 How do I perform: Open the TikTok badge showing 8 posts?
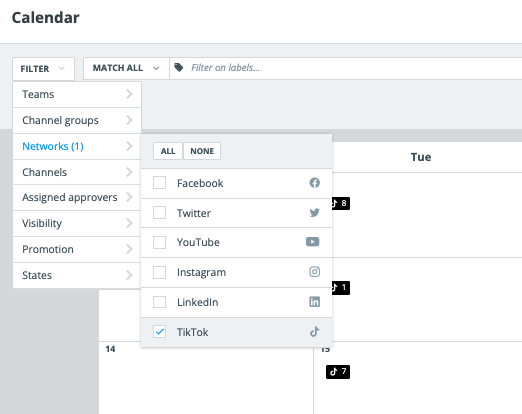(340, 203)
